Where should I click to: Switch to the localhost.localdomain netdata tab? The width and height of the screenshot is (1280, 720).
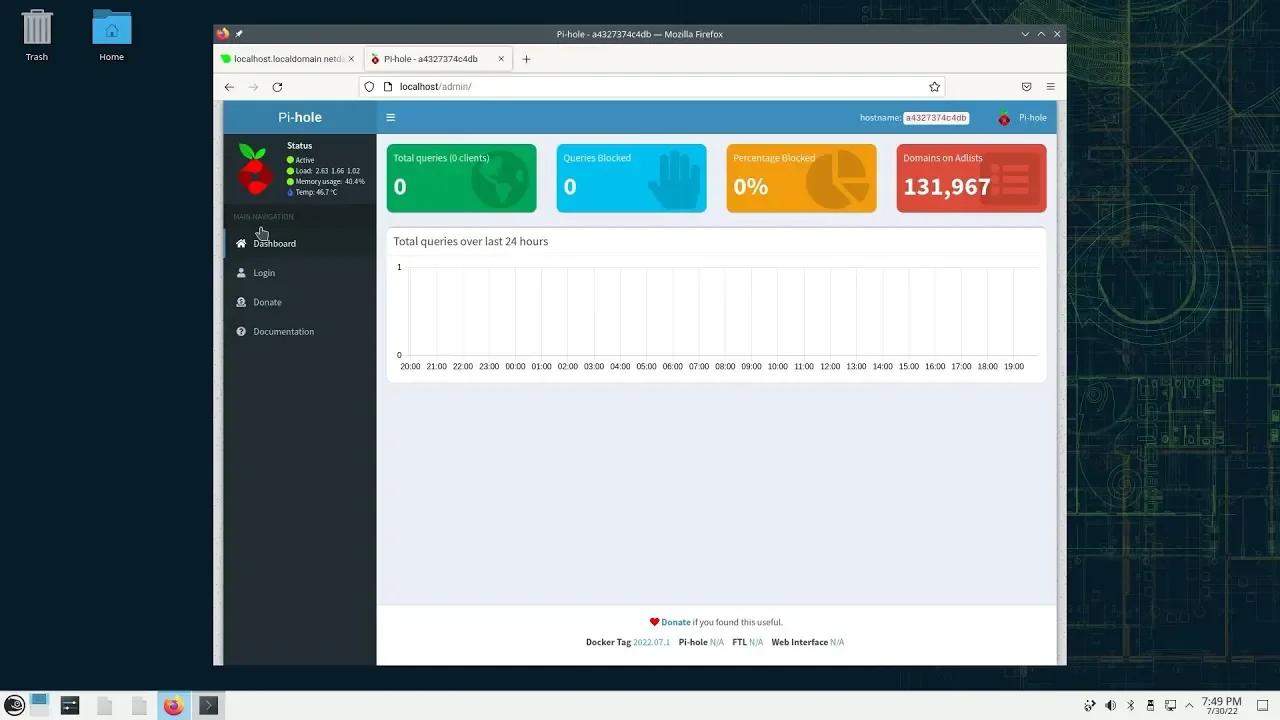[287, 58]
